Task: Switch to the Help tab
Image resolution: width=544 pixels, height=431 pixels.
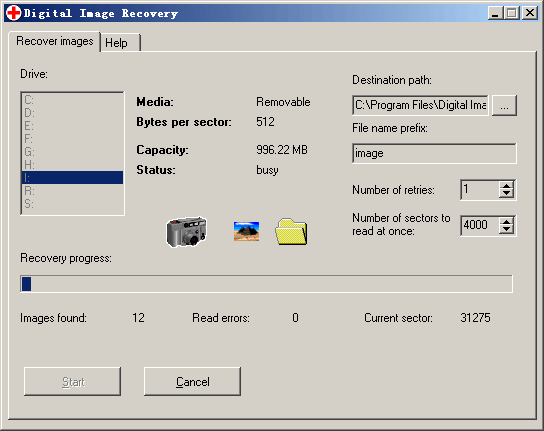Action: 120,43
